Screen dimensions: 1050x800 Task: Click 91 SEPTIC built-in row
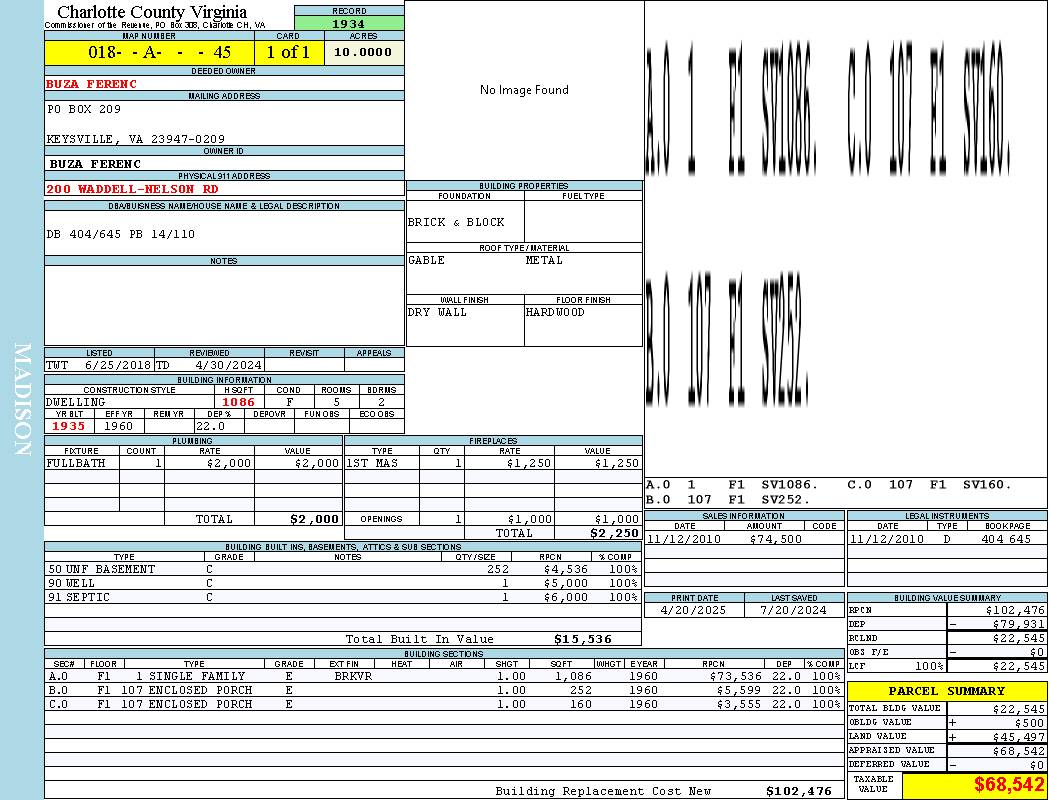pos(343,597)
